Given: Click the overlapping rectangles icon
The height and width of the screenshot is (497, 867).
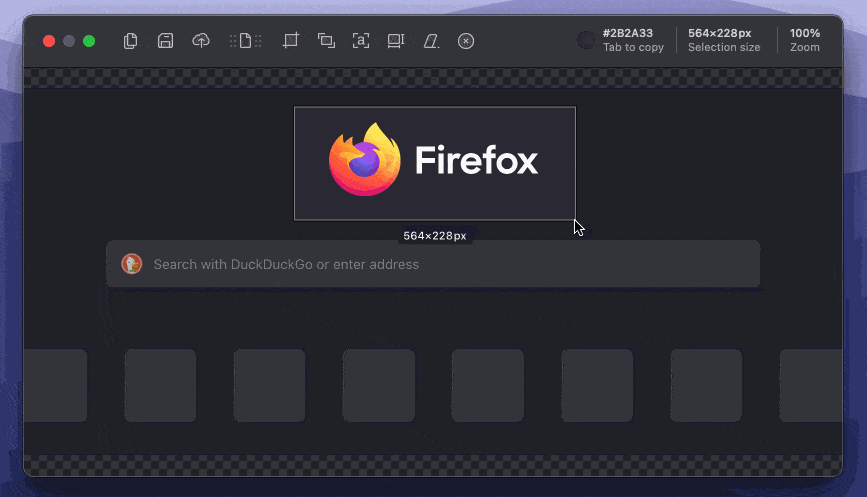Looking at the screenshot, I should (326, 41).
